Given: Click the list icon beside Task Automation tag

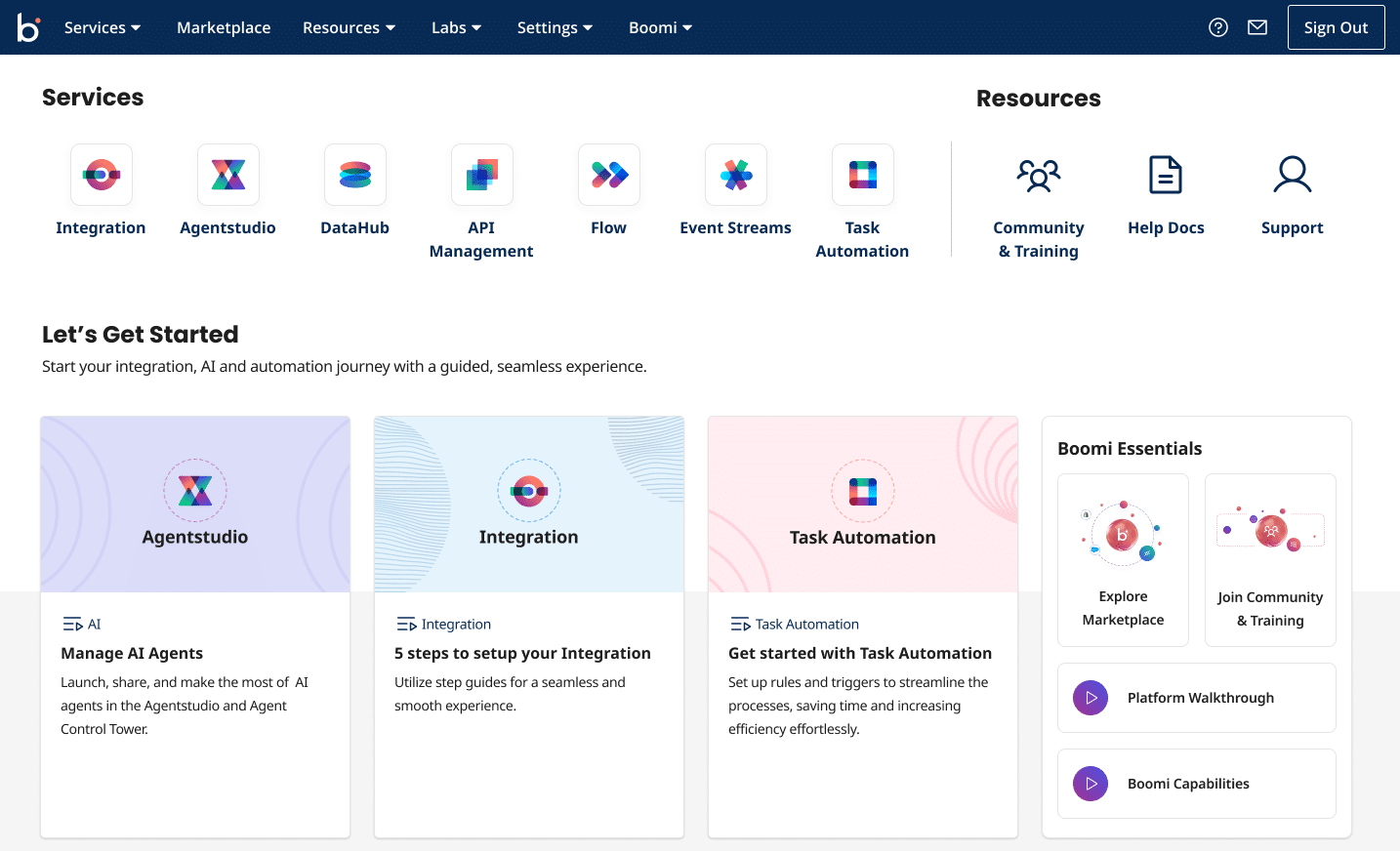Looking at the screenshot, I should (x=740, y=625).
